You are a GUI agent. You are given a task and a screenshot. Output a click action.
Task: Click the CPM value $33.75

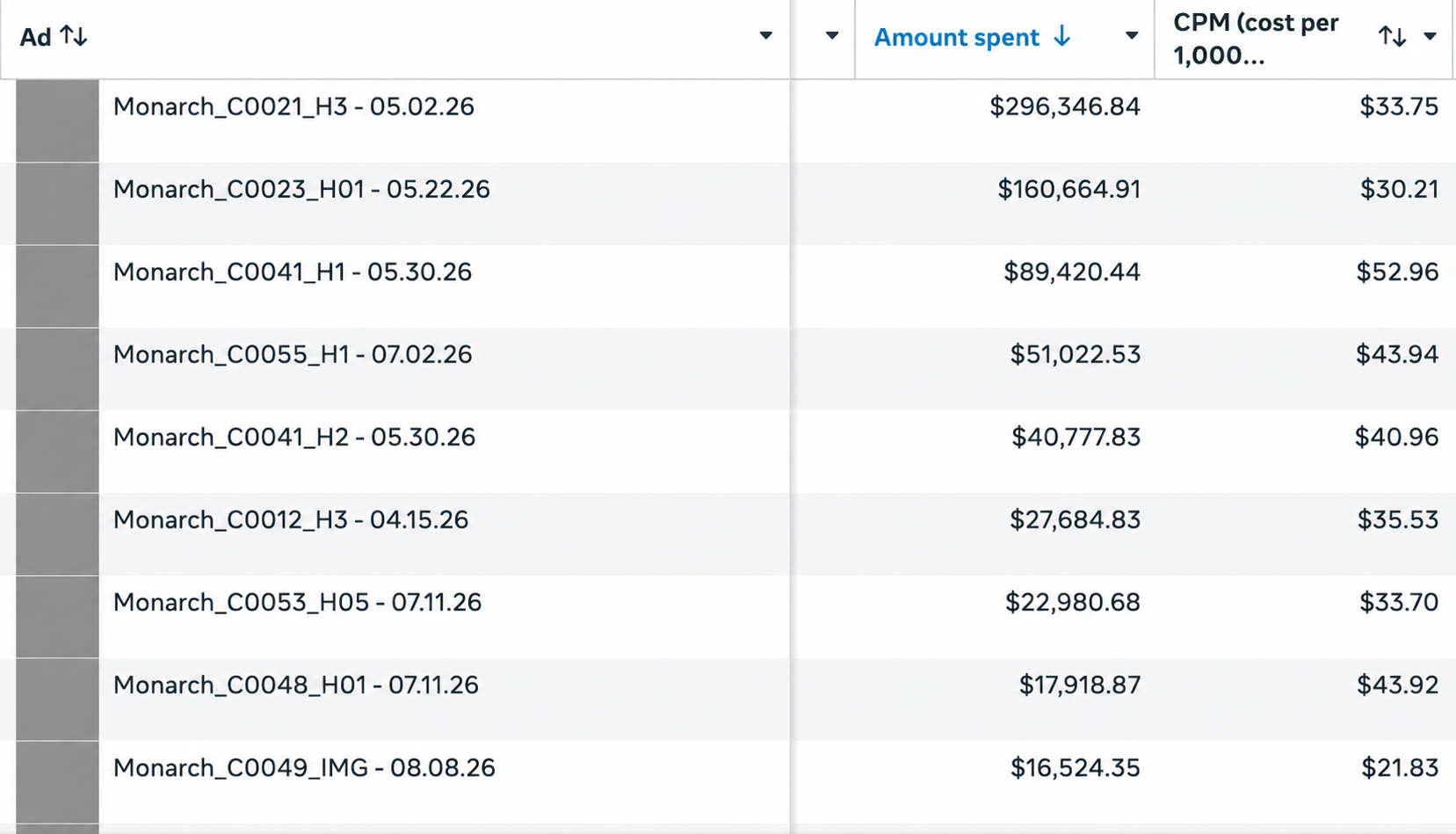pyautogui.click(x=1399, y=107)
